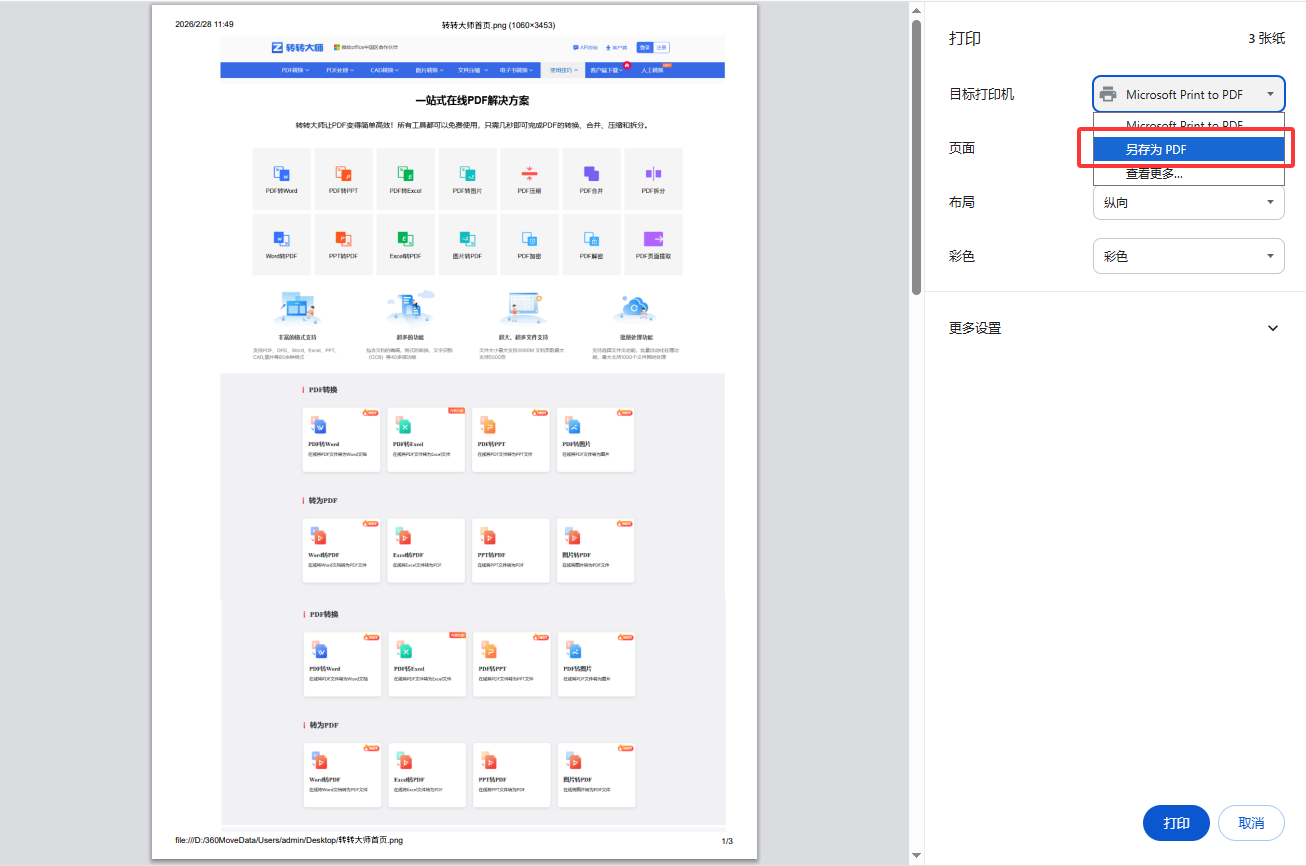Open the 彩色 color mode dropdown

[x=1188, y=256]
